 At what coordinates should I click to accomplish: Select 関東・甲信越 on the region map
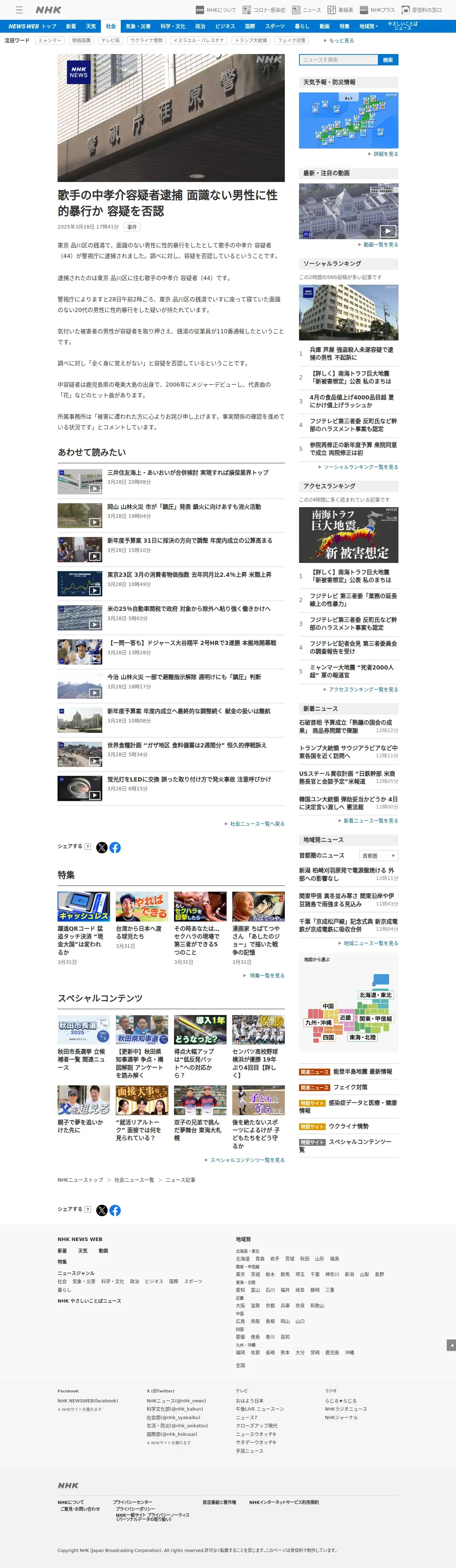[x=376, y=1019]
